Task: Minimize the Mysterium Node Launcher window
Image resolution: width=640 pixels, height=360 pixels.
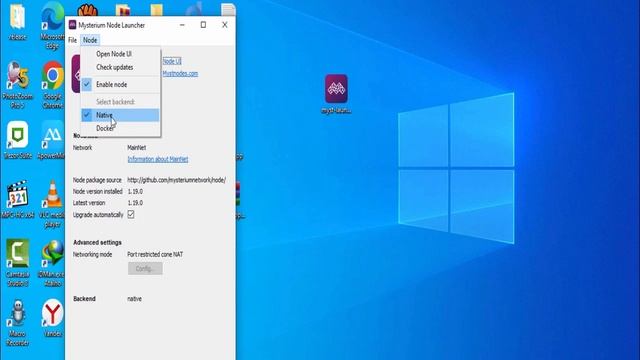Action: [x=182, y=25]
